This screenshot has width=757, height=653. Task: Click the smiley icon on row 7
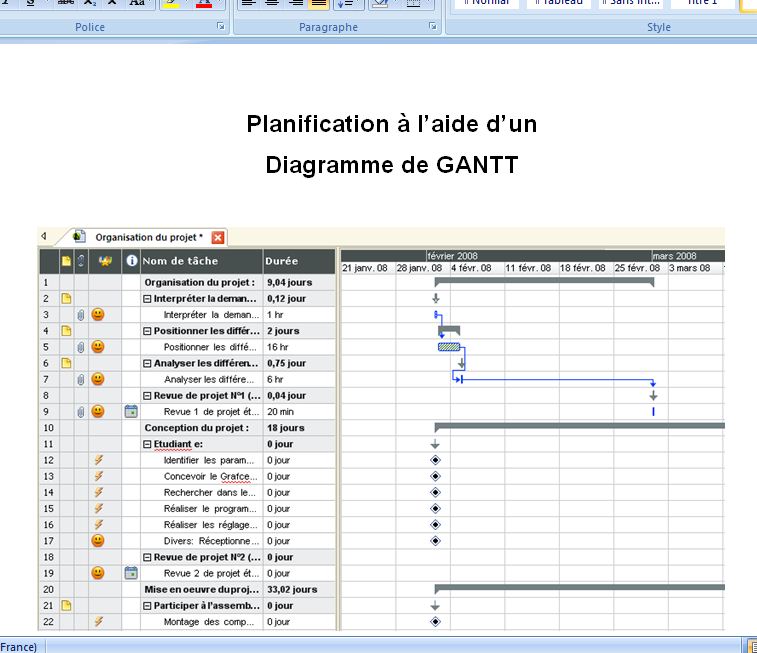tap(98, 379)
